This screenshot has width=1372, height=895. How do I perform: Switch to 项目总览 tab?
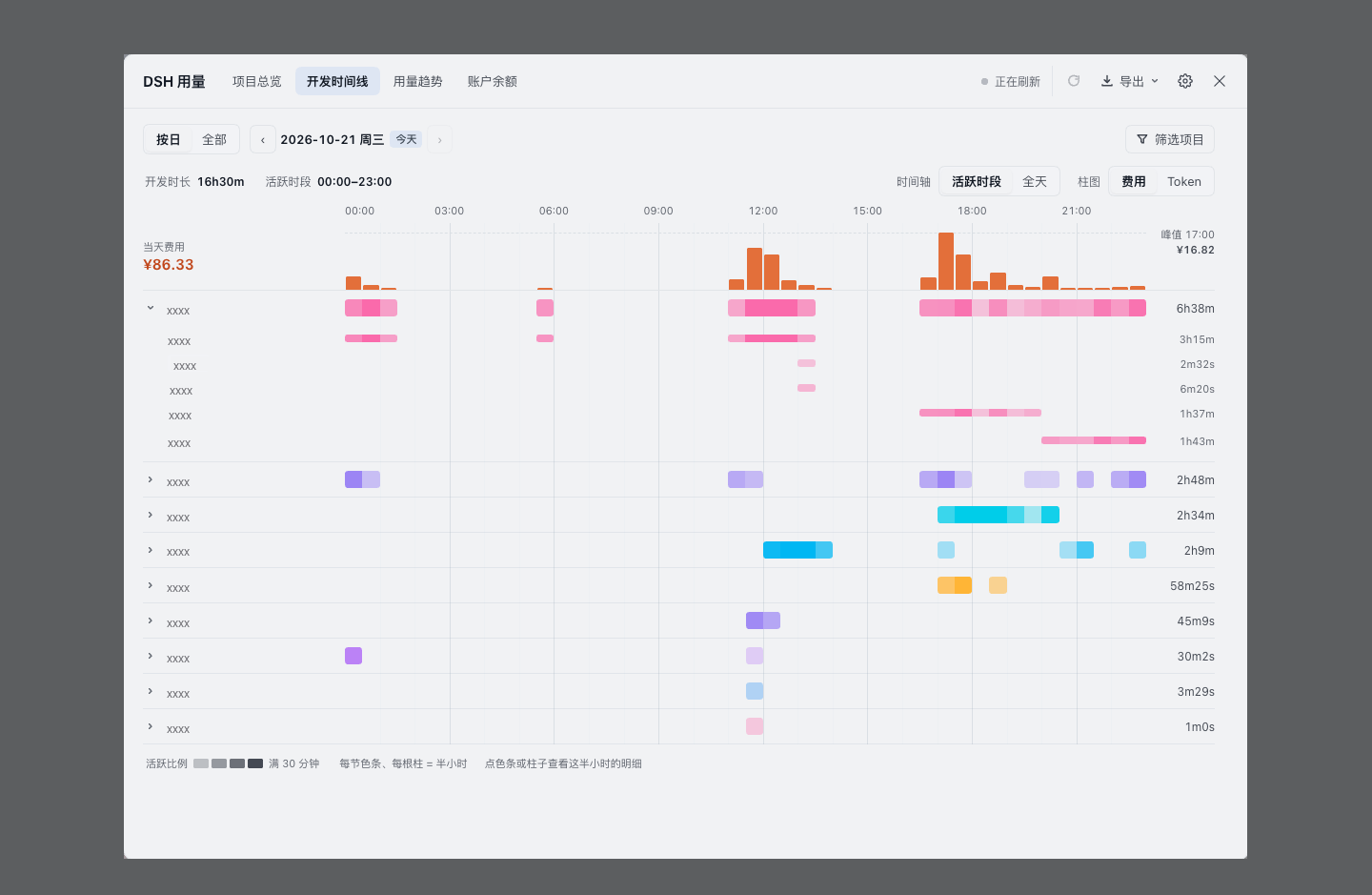coord(257,81)
